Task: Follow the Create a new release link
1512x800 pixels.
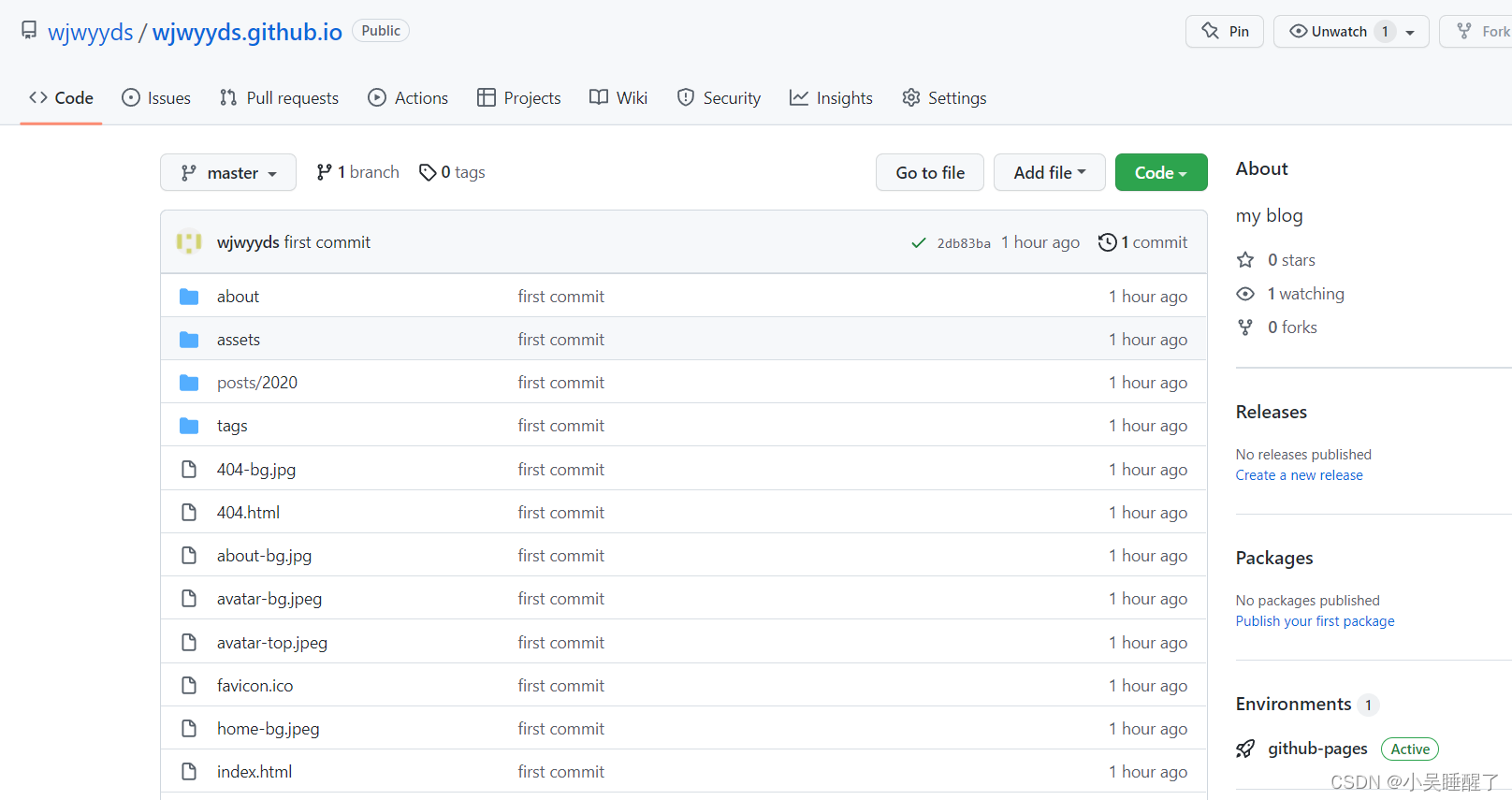Action: (x=1299, y=475)
